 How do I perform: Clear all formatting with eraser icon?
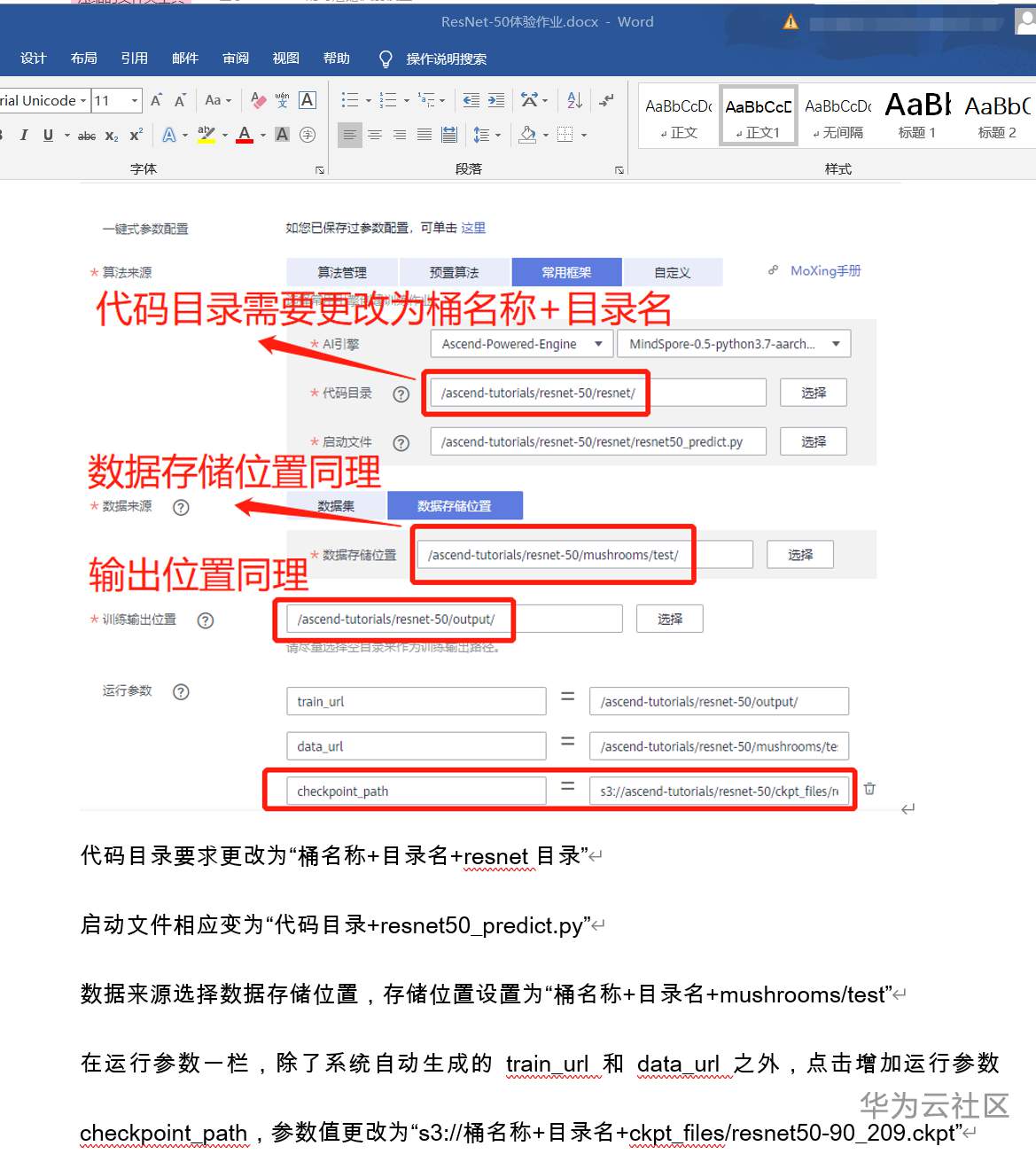click(259, 100)
